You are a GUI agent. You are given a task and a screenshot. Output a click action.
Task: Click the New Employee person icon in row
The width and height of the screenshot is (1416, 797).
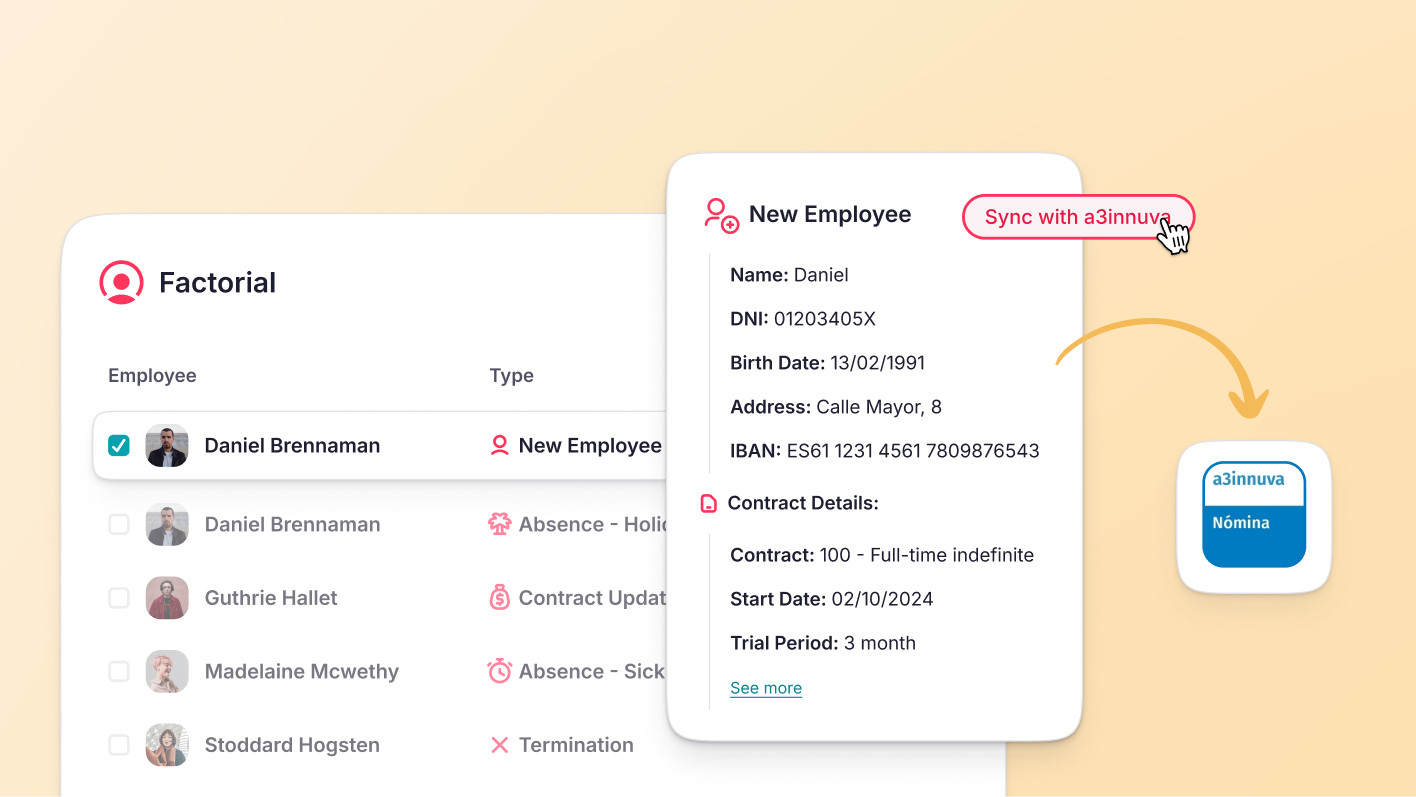point(500,446)
